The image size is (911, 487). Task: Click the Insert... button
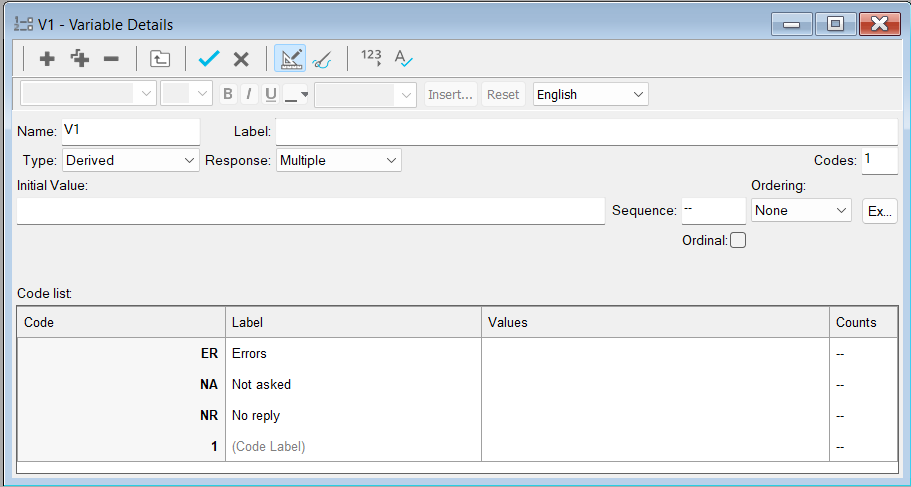(451, 94)
